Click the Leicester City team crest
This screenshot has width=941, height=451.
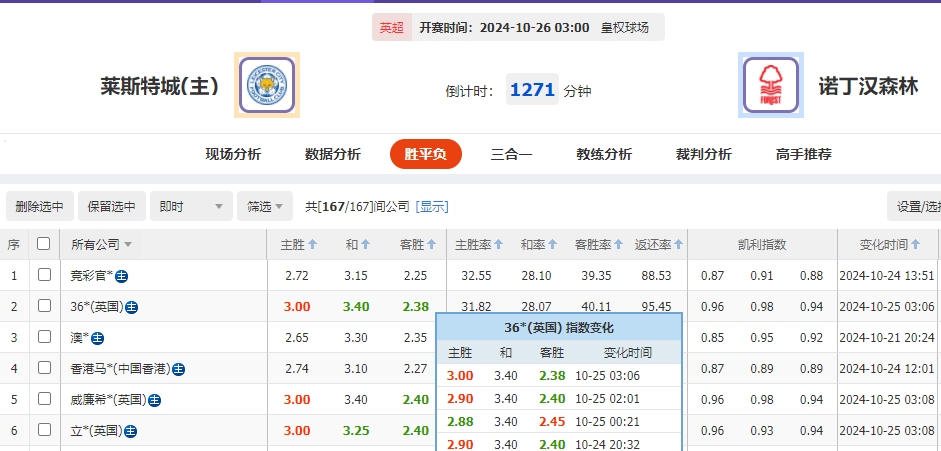coord(267,85)
